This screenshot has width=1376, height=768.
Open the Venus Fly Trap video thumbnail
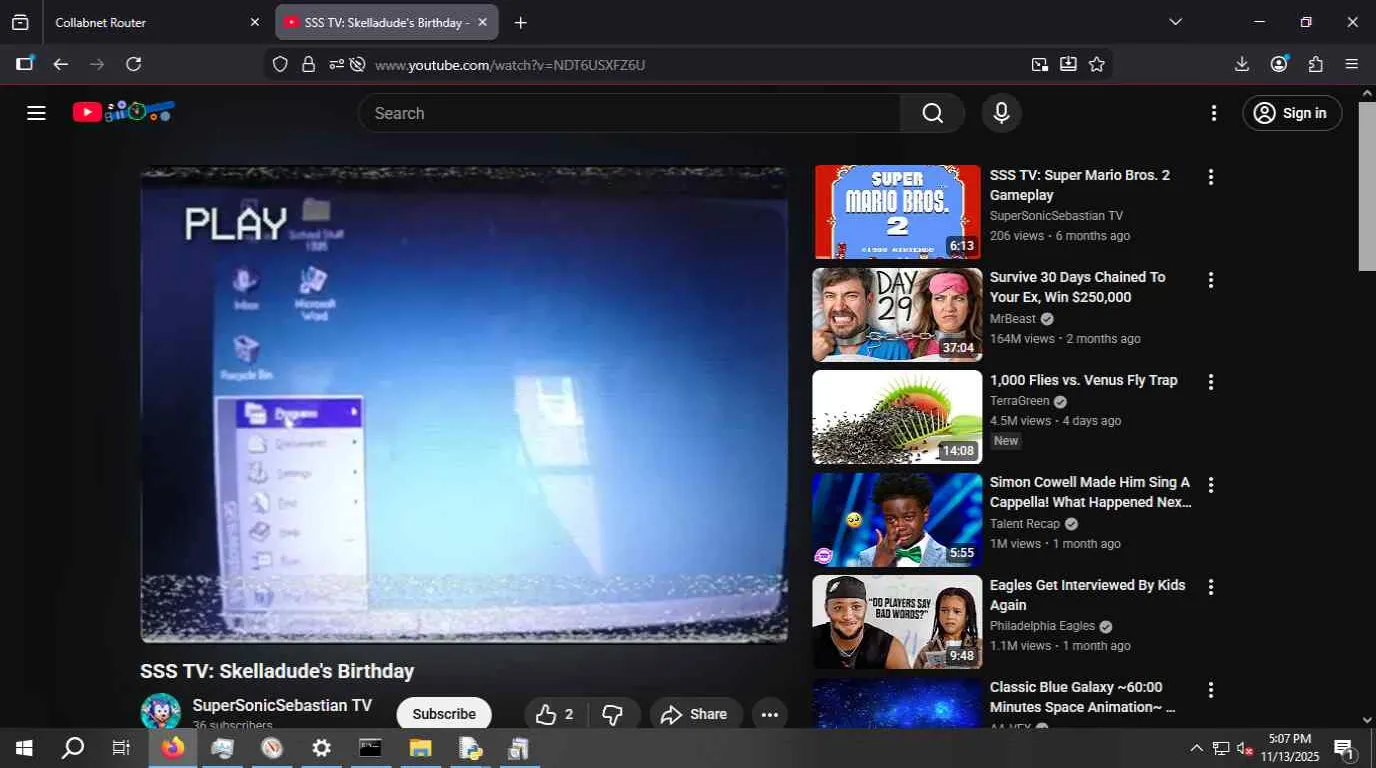click(897, 417)
